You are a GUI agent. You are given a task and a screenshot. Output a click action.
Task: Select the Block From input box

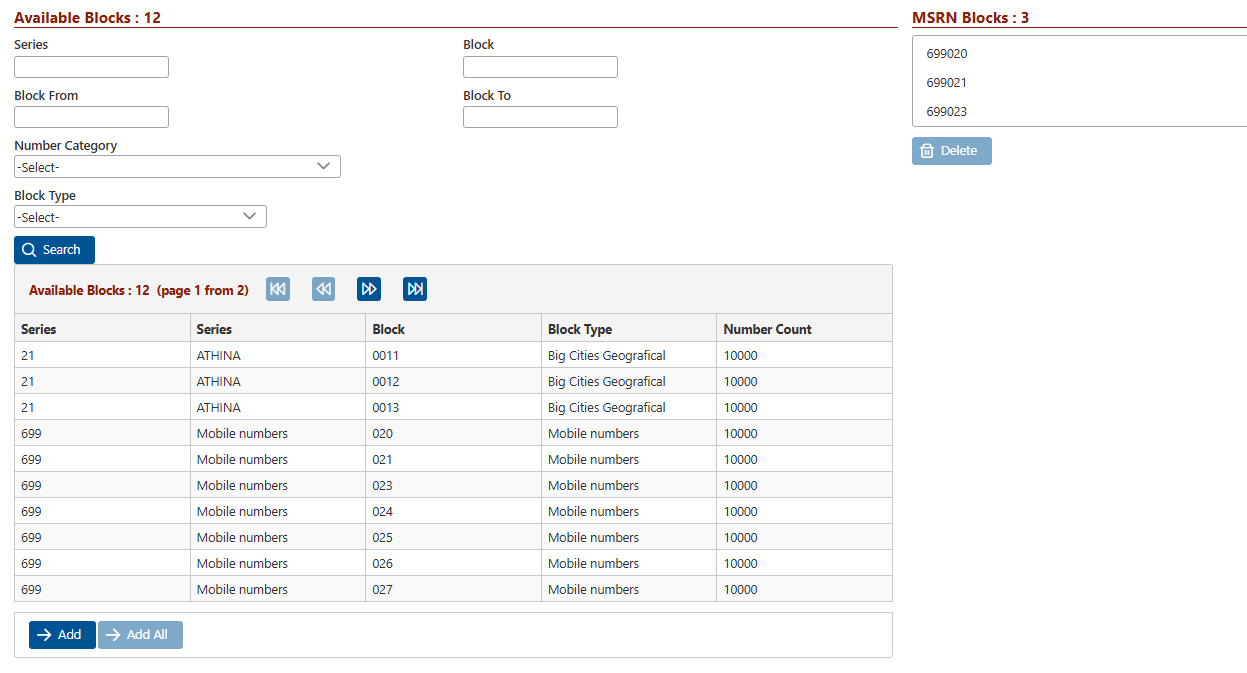tap(91, 117)
